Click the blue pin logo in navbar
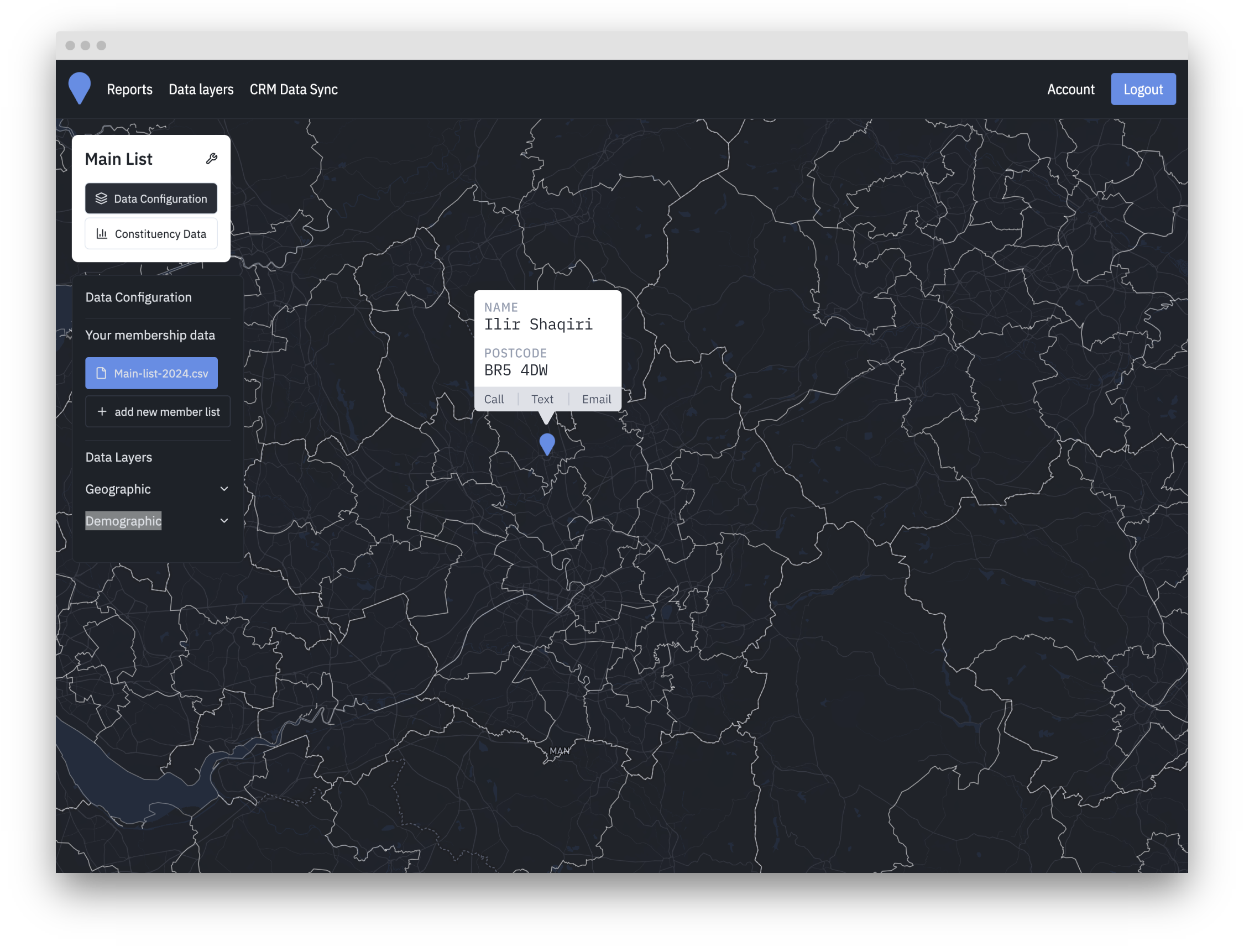 (x=80, y=88)
